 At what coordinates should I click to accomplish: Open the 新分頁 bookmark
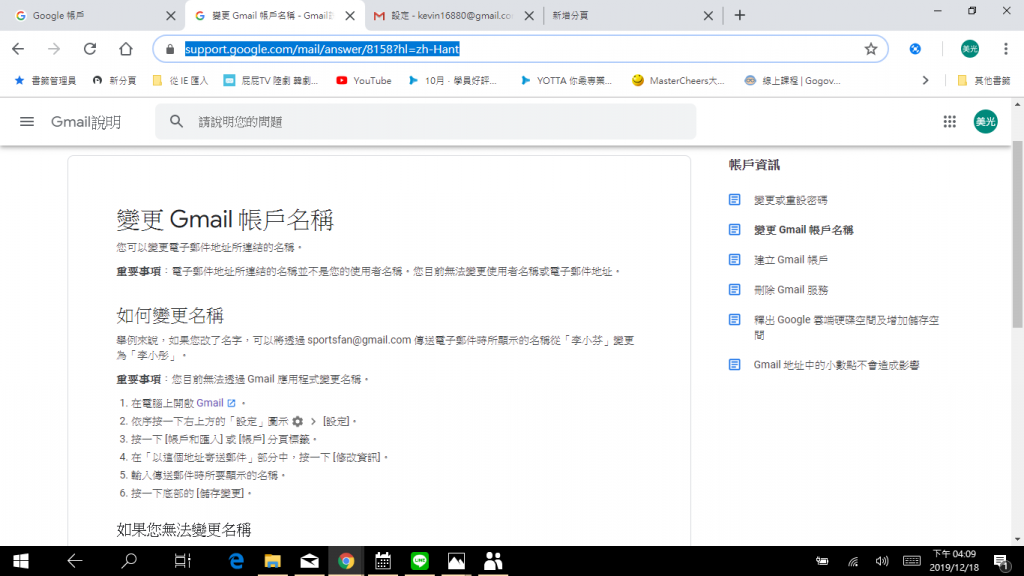114,81
